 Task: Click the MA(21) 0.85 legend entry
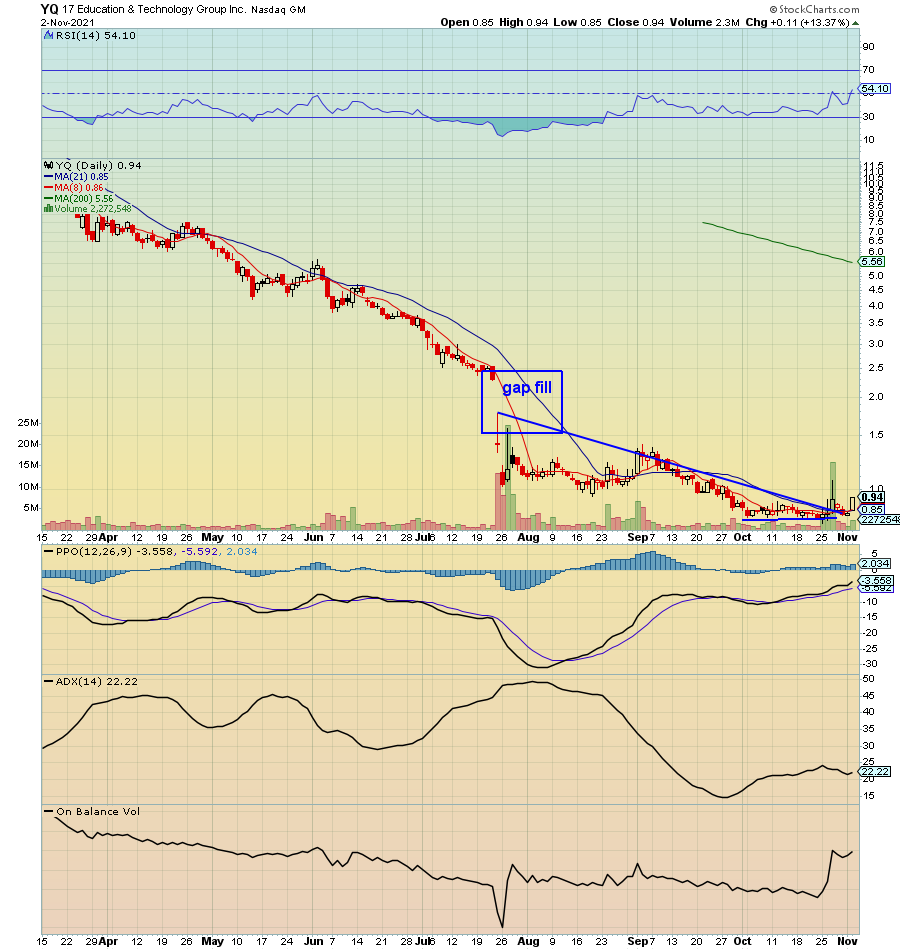(77, 176)
